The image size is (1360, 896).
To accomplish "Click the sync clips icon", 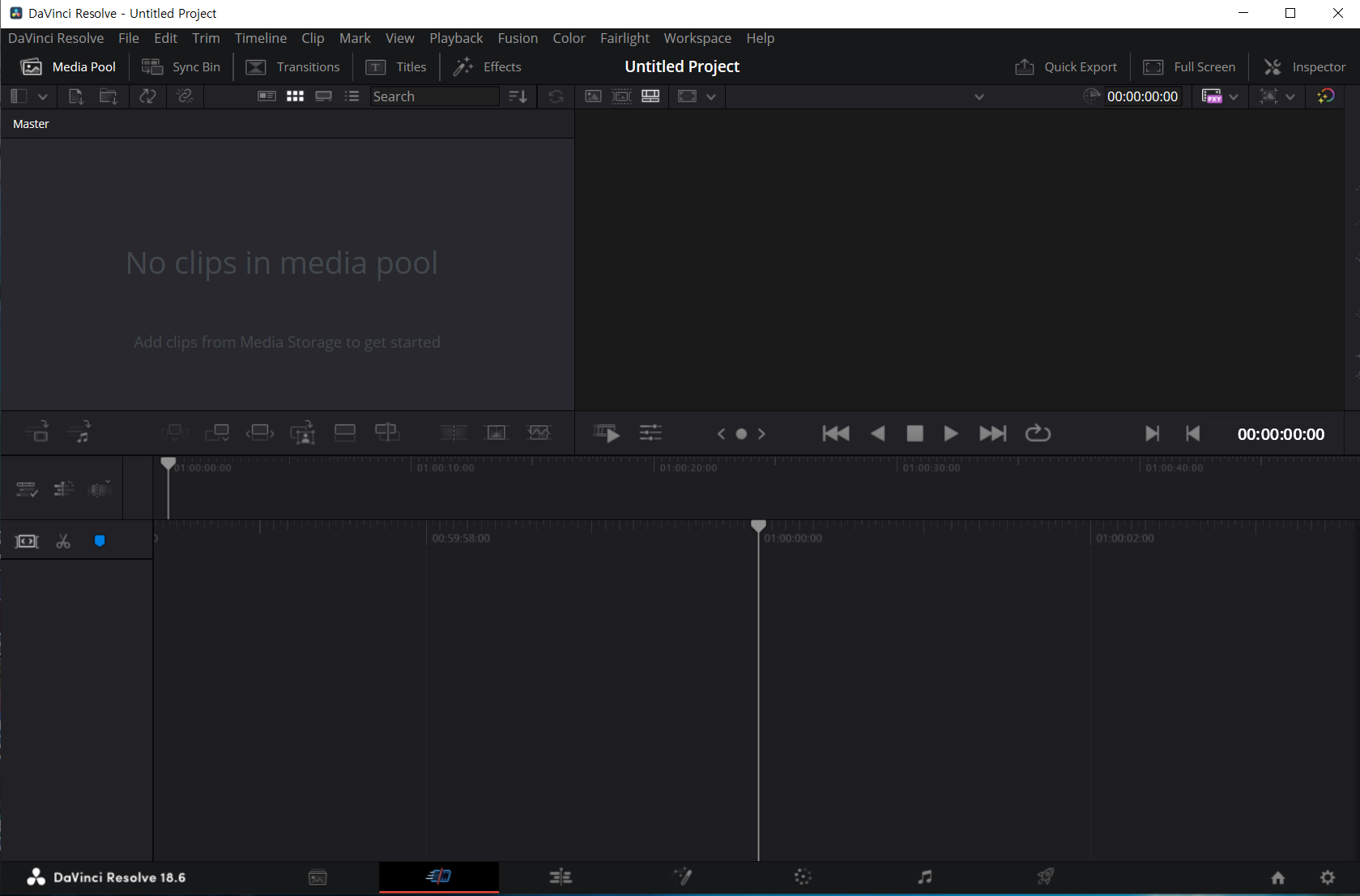I will [147, 96].
